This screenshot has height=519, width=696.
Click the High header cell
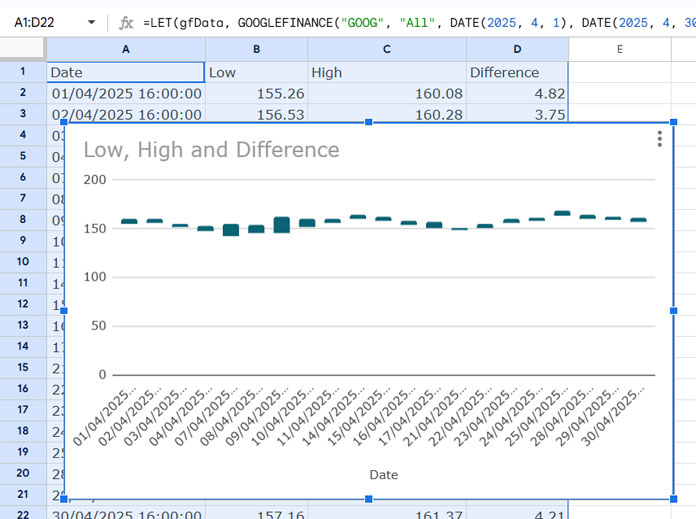387,72
